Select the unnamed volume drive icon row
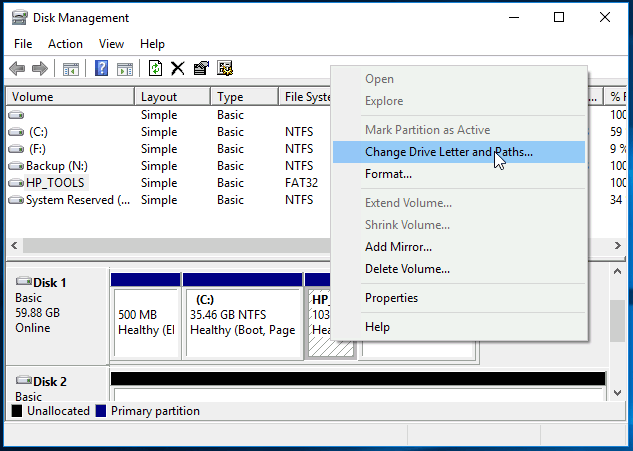The width and height of the screenshot is (633, 451). tap(16, 115)
